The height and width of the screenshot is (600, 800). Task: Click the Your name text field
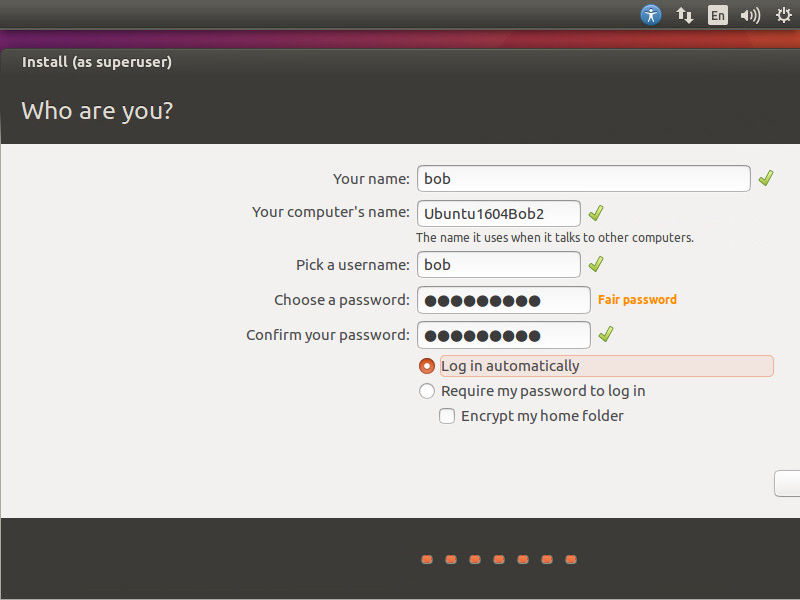pos(583,178)
